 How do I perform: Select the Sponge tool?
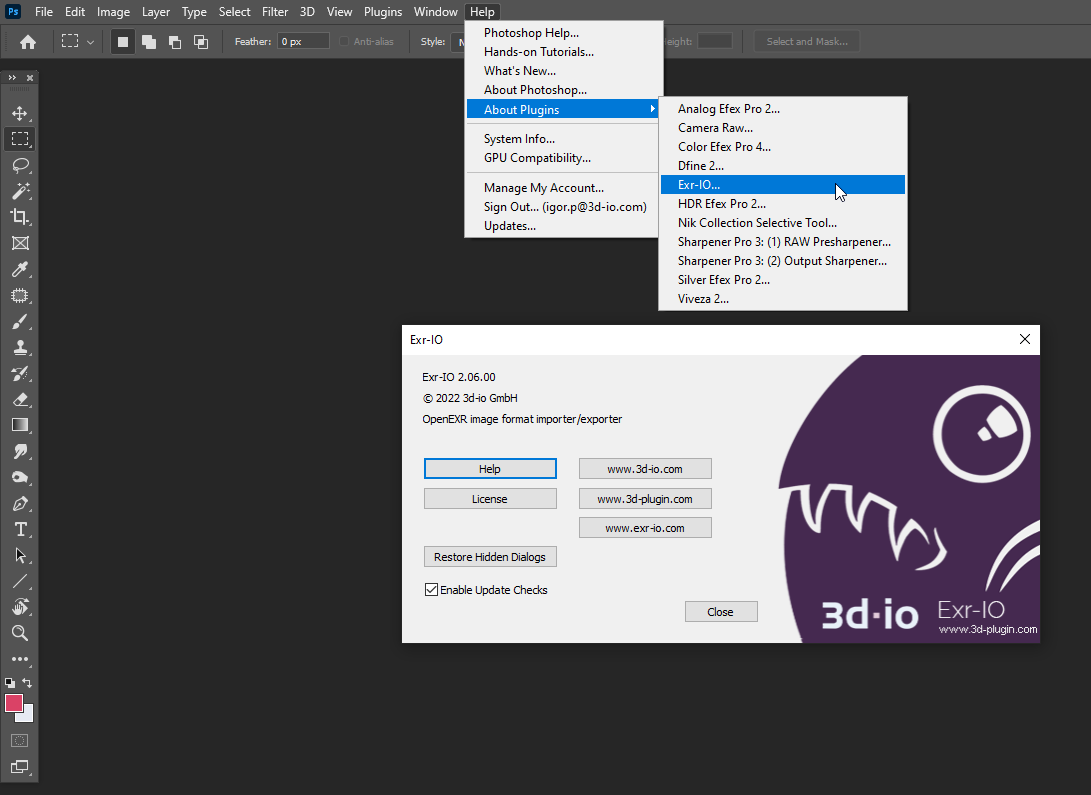click(19, 477)
